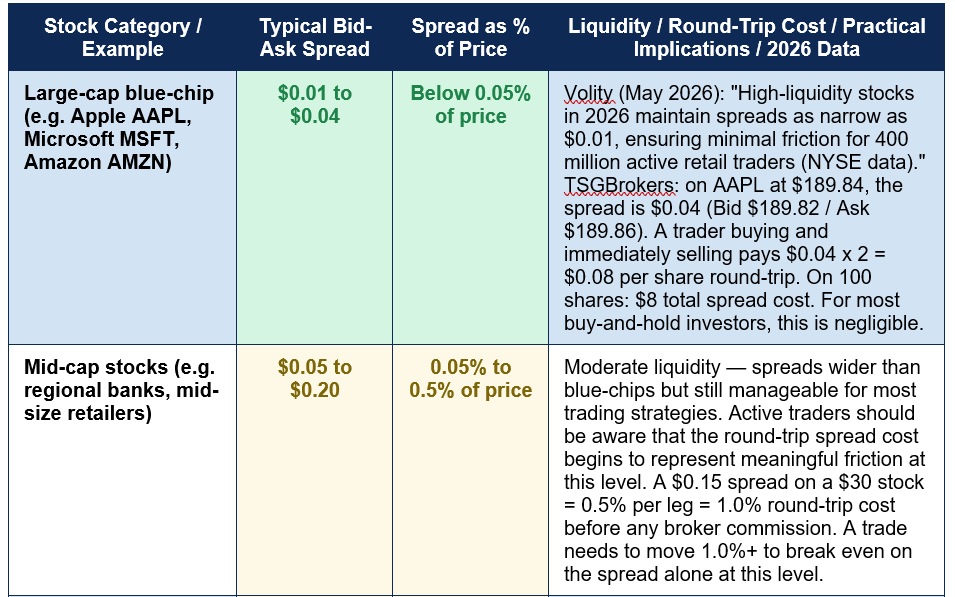Select the 'Liquidity / Round-Trip Cost' header cell
The width and height of the screenshot is (955, 597).
(x=746, y=37)
